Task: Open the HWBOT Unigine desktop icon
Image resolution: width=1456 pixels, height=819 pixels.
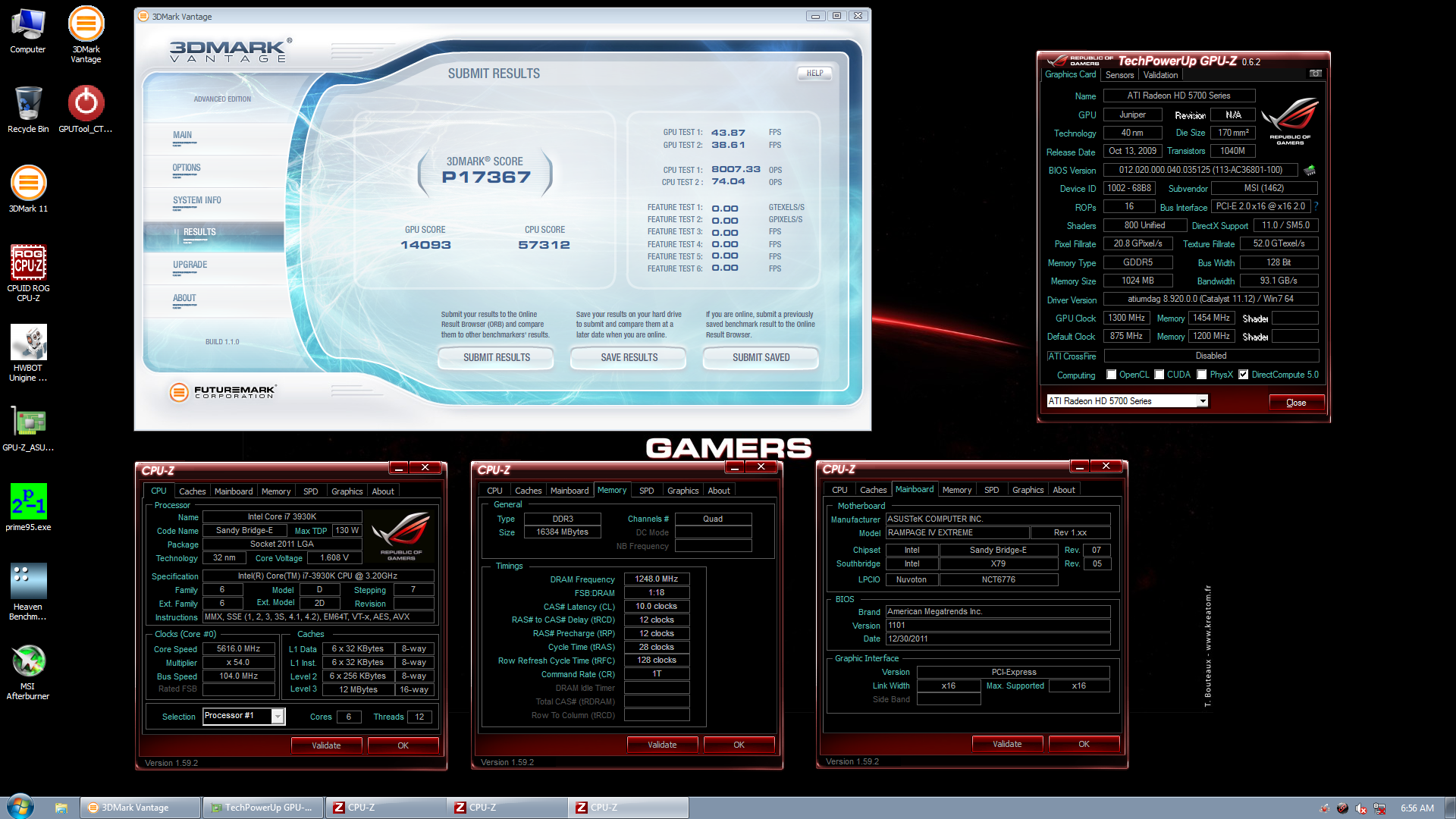Action: [28, 353]
